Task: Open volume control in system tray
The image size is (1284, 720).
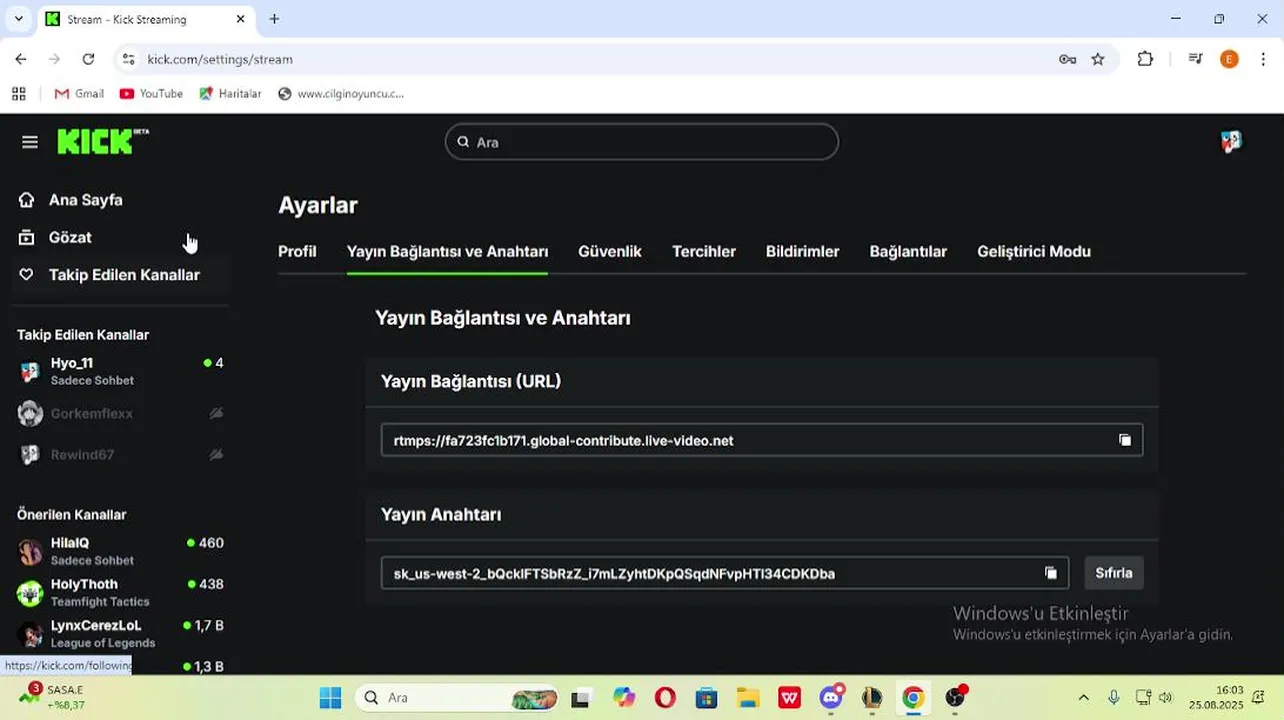Action: (x=1165, y=697)
